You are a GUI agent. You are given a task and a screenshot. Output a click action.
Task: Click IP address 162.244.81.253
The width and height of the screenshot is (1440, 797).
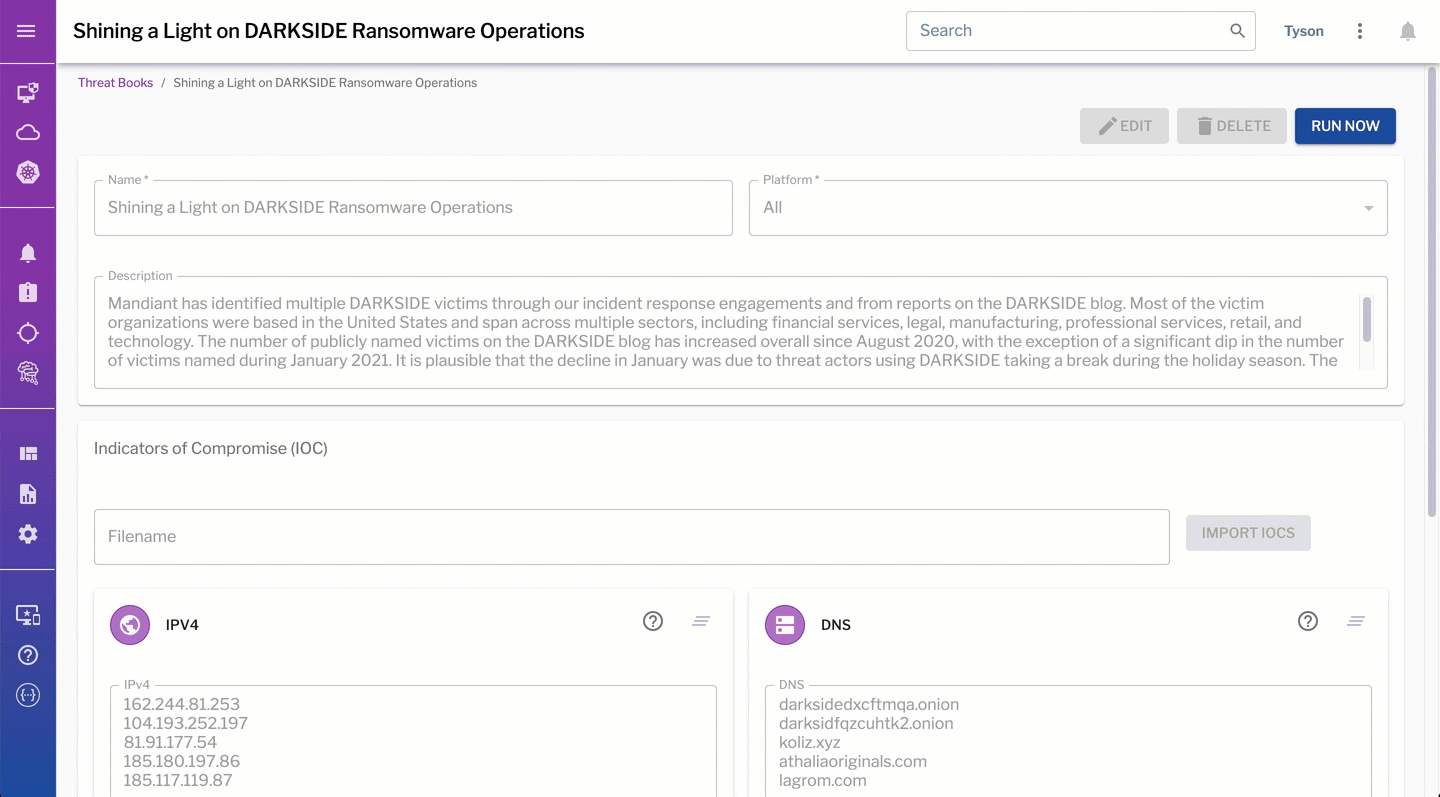coord(182,704)
